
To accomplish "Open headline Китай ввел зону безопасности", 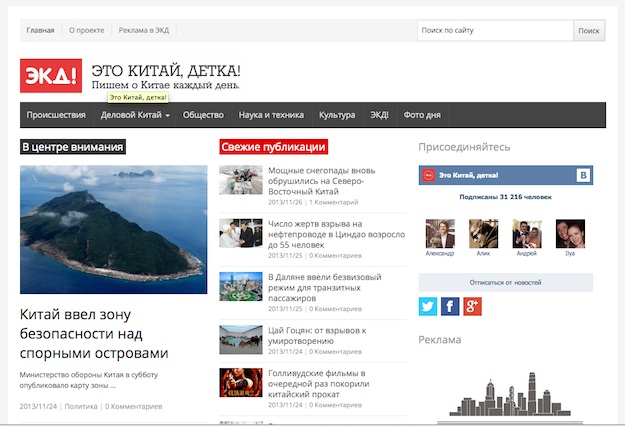I will coord(94,334).
